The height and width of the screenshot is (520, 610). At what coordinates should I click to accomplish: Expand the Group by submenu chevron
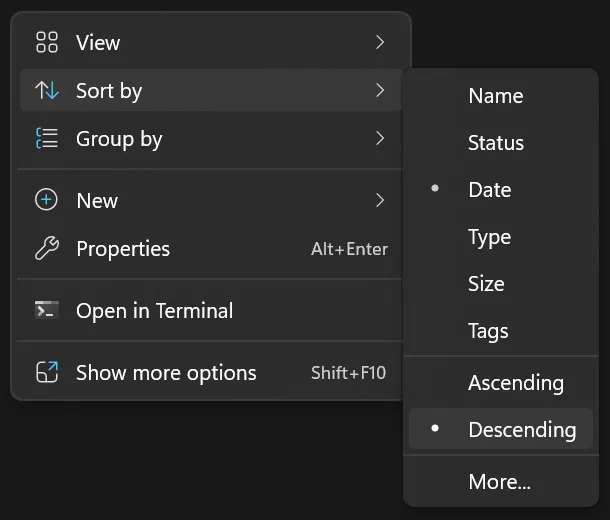[x=380, y=139]
